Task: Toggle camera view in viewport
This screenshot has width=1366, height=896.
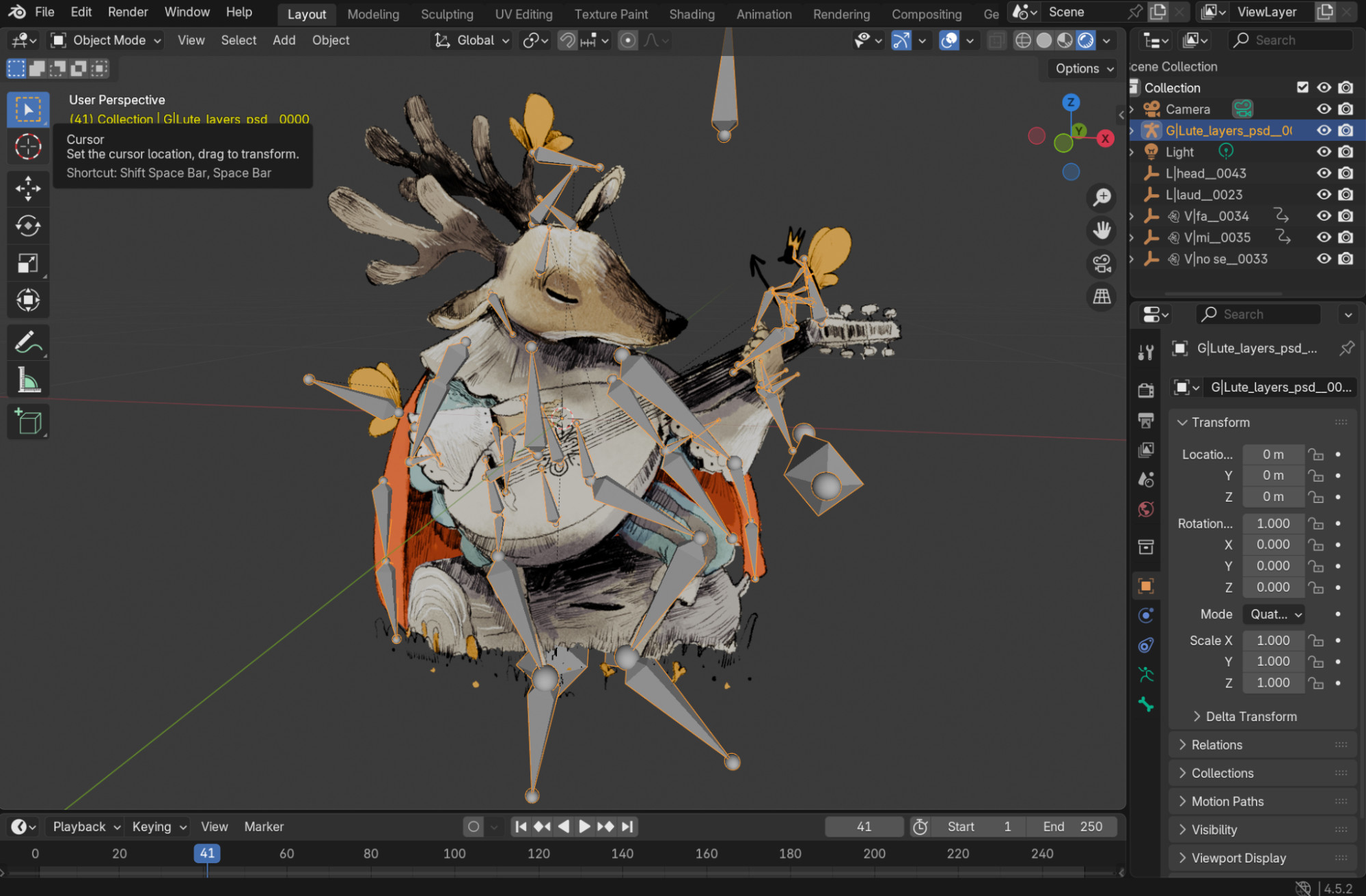Action: 1102,264
